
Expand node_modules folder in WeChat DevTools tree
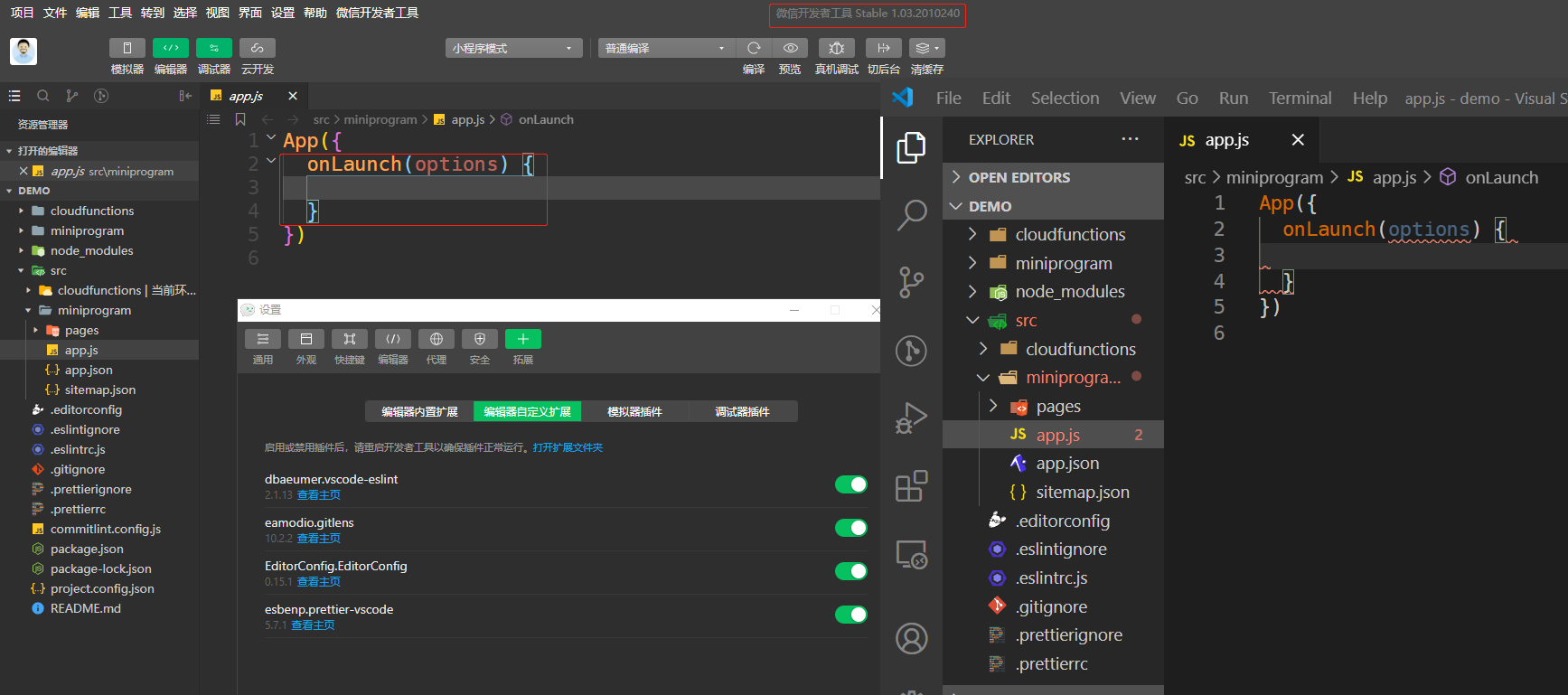pyautogui.click(x=22, y=251)
